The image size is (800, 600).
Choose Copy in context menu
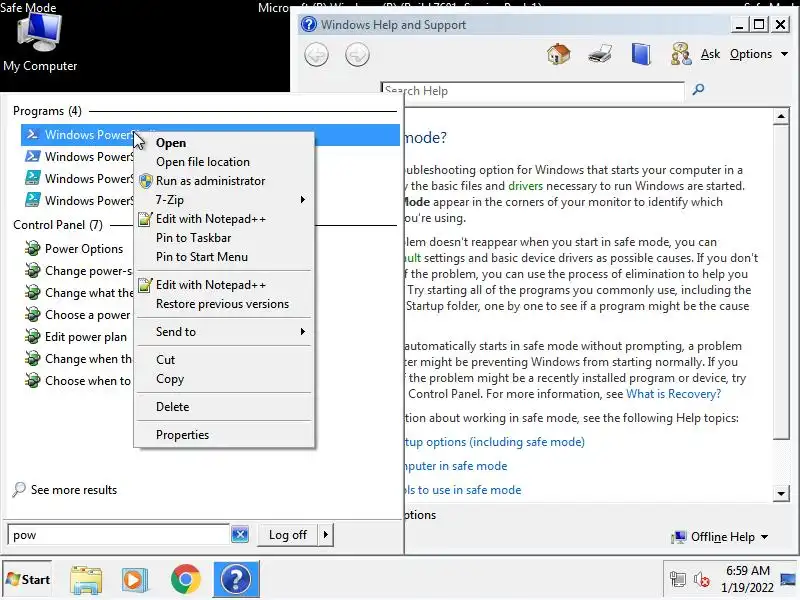point(224,379)
